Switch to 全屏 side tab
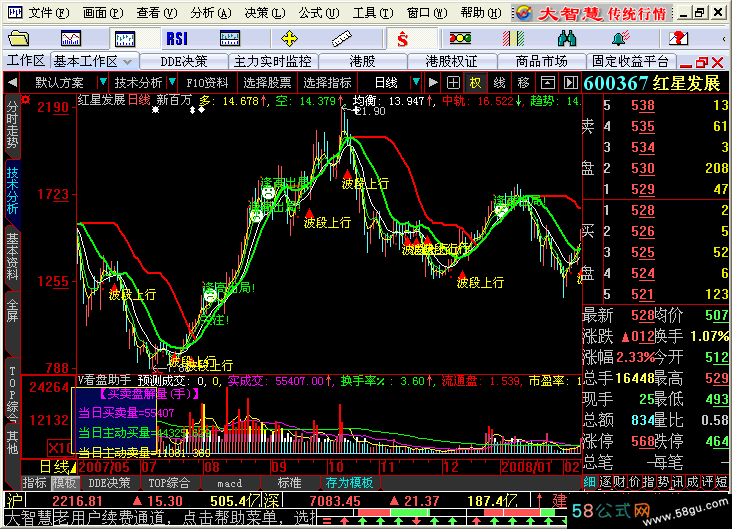The width and height of the screenshot is (732, 529). (12, 312)
